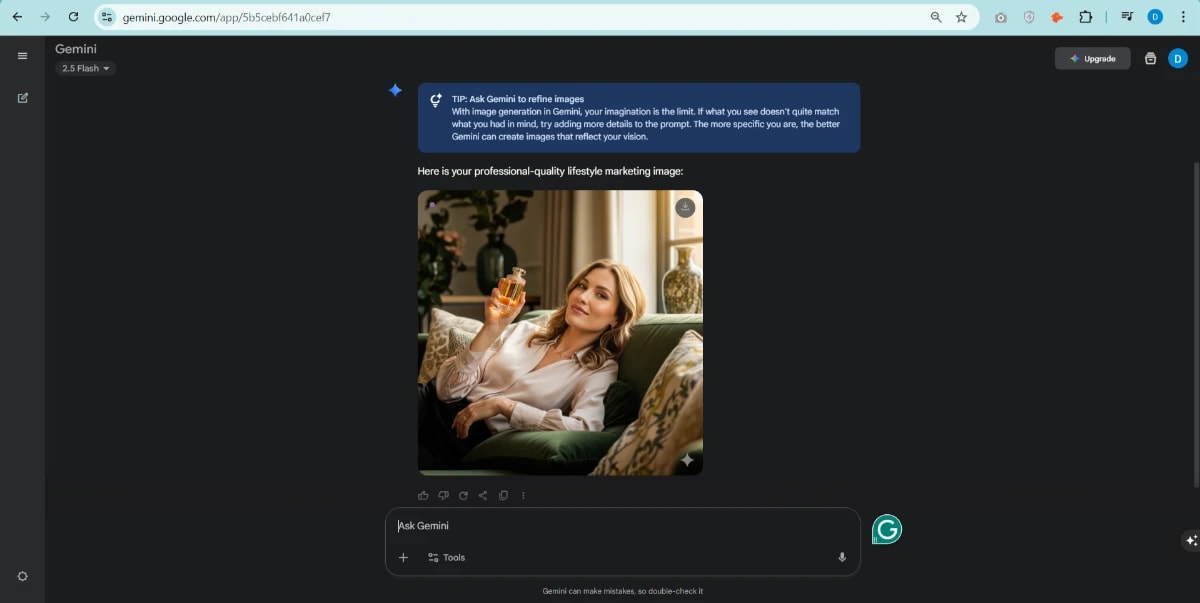Click the Upgrade button

point(1092,58)
